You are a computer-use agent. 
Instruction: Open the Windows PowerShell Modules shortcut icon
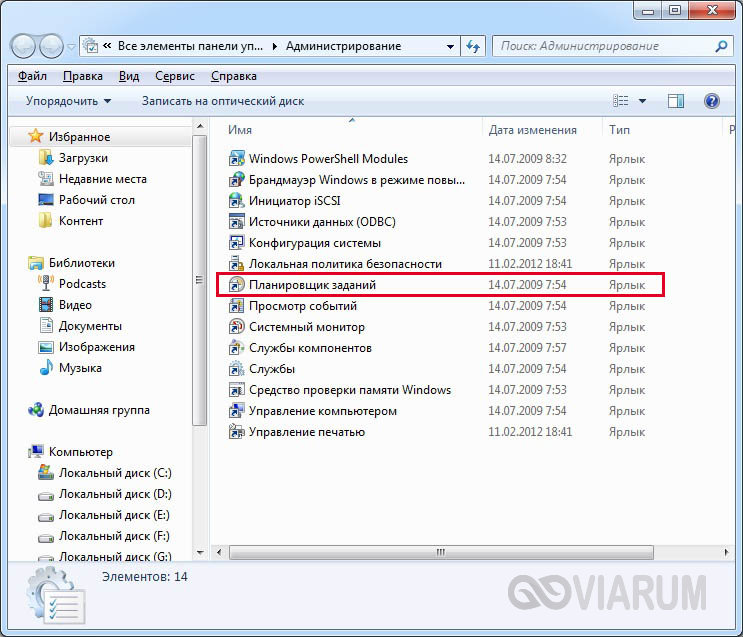pyautogui.click(x=236, y=158)
